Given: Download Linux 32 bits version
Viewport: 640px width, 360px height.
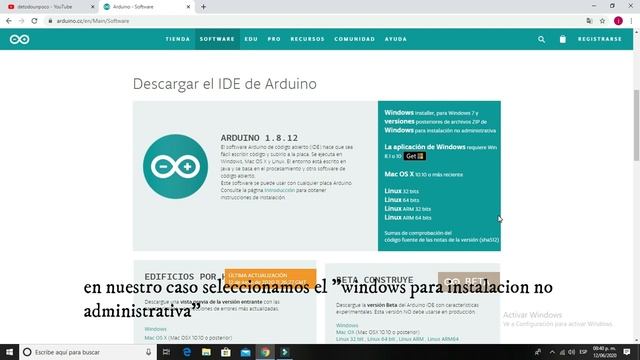Looking at the screenshot, I should [x=401, y=191].
